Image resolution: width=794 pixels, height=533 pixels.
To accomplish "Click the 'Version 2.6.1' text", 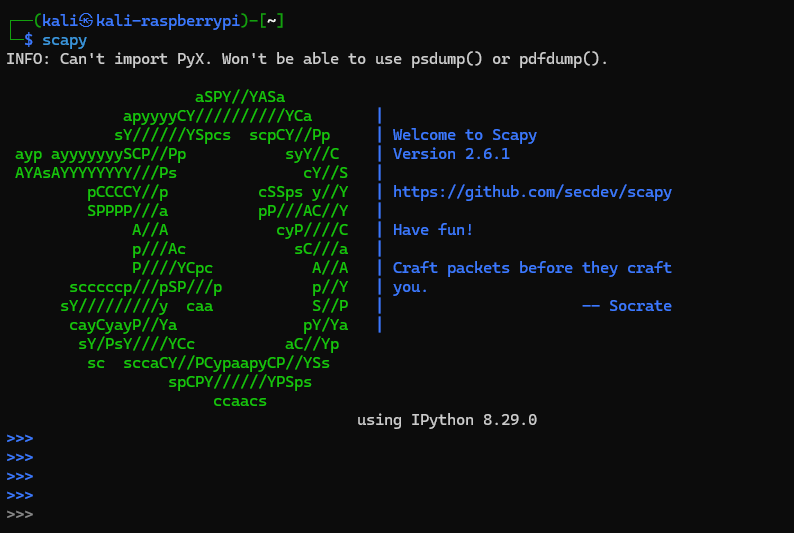I will click(x=451, y=154).
